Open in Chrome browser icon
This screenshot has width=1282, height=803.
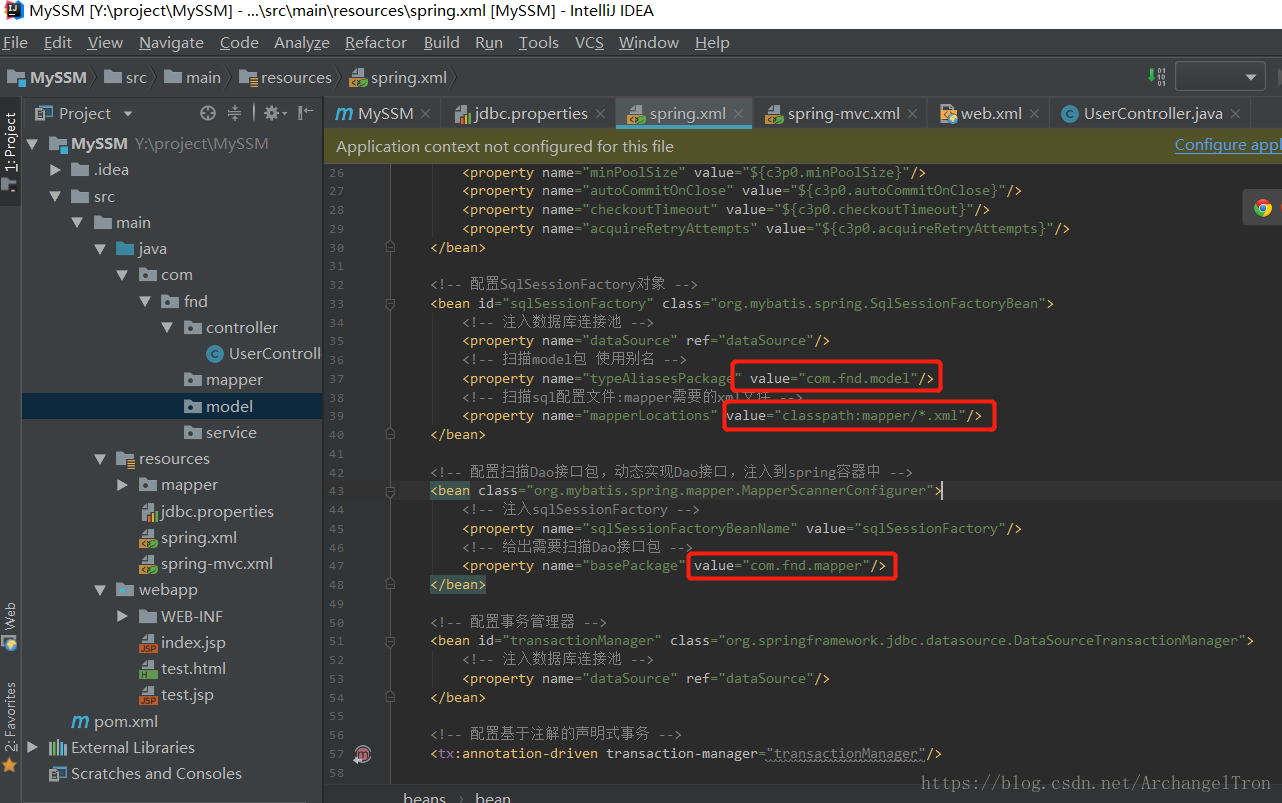(x=1263, y=208)
